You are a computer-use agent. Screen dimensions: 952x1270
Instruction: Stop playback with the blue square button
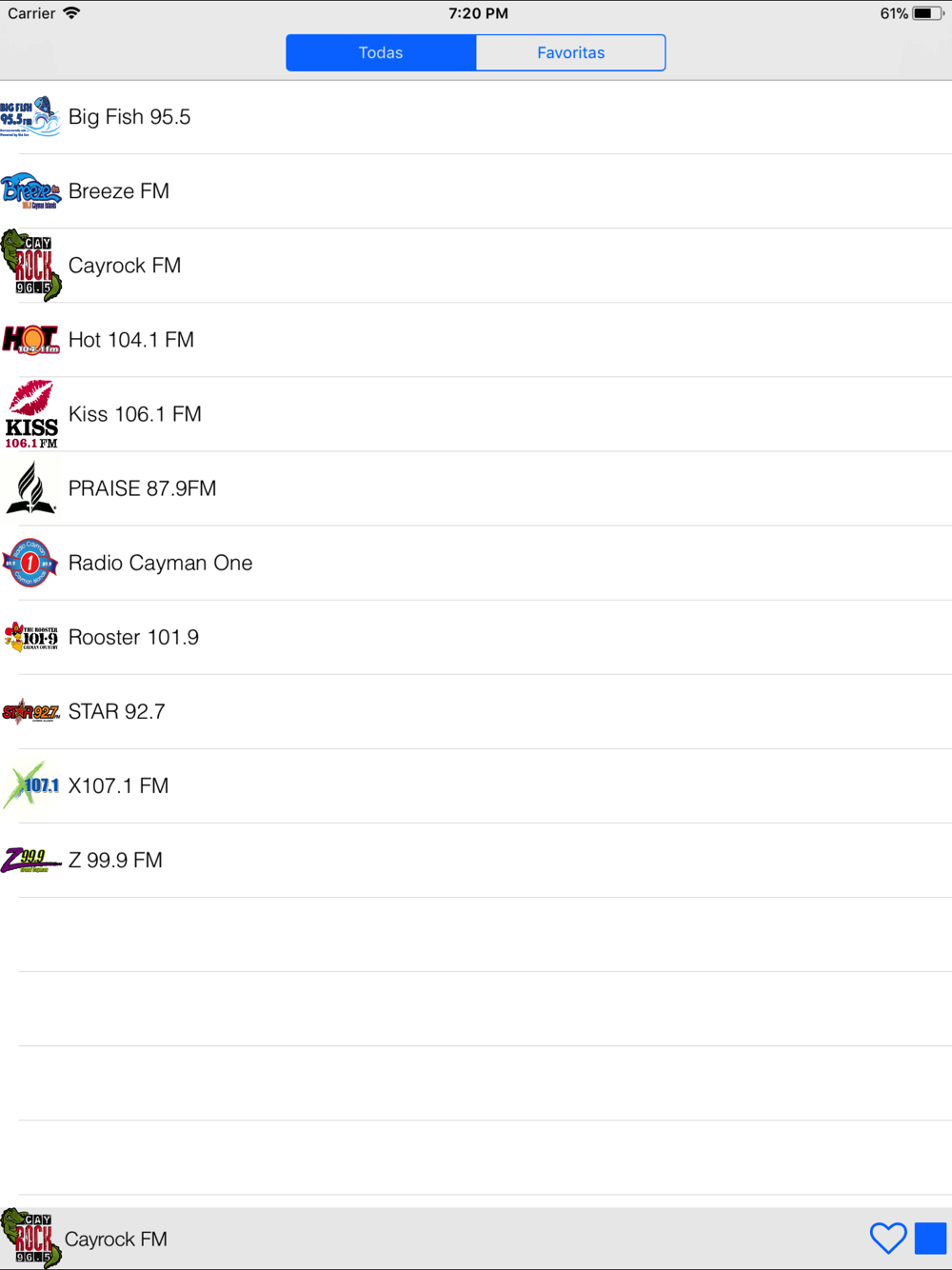tap(930, 1239)
